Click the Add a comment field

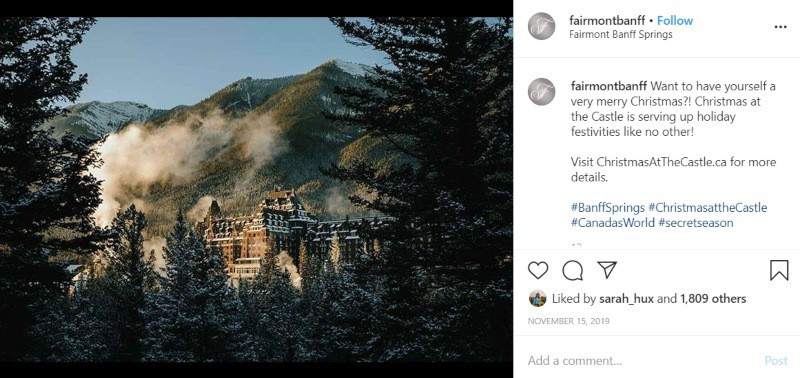643,361
